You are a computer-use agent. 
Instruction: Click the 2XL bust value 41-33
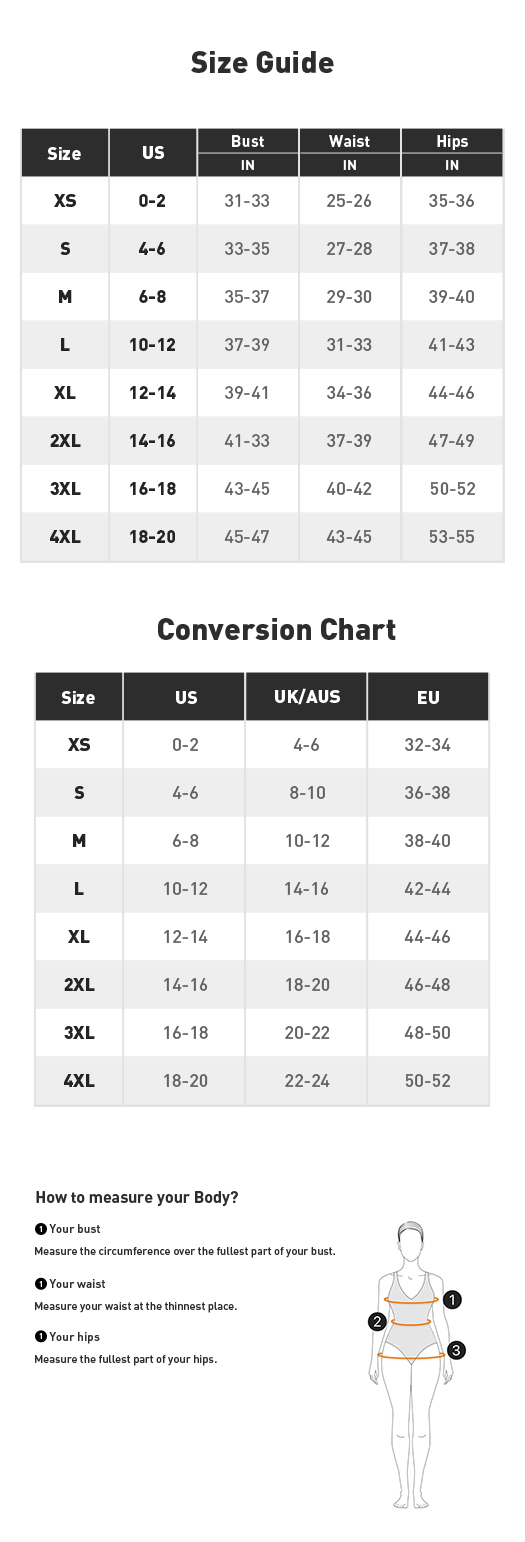pos(247,441)
